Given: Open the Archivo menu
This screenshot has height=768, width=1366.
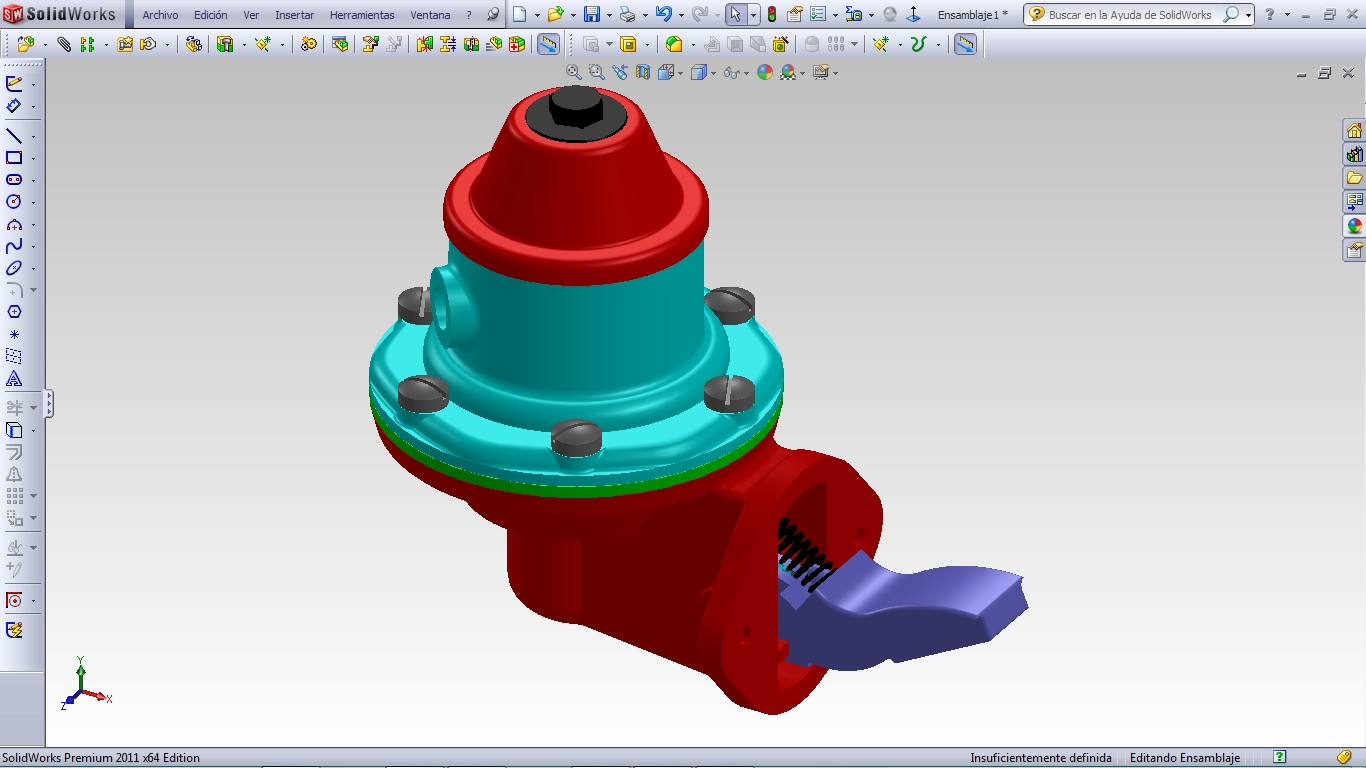Looking at the screenshot, I should (x=160, y=15).
